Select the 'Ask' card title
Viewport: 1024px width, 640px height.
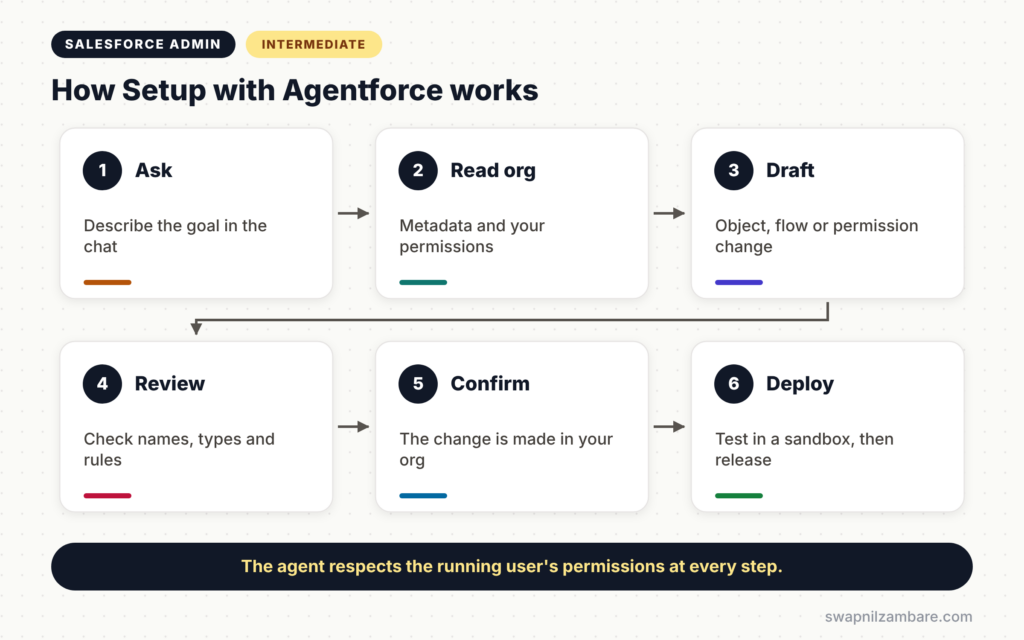[153, 170]
